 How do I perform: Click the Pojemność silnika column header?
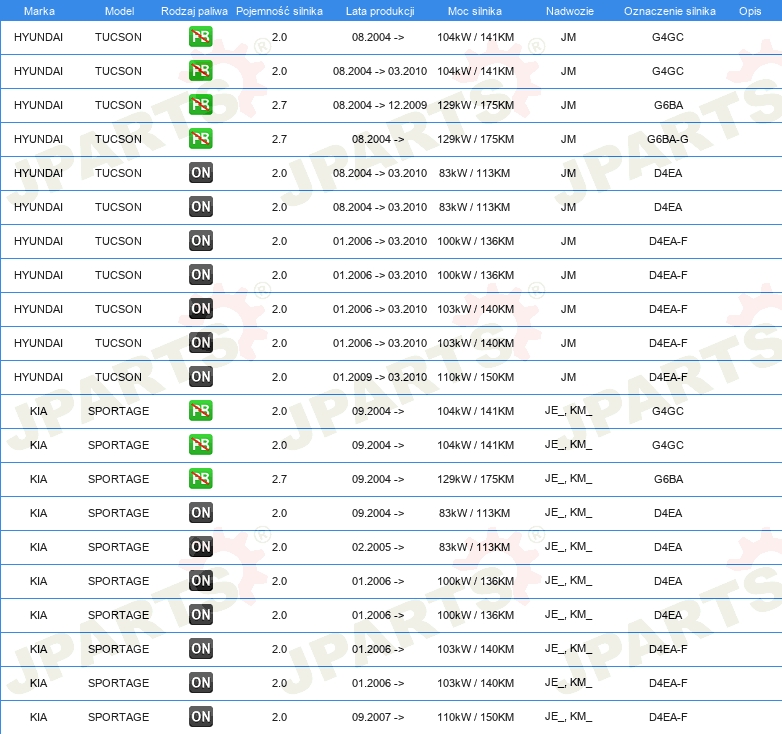(x=279, y=11)
